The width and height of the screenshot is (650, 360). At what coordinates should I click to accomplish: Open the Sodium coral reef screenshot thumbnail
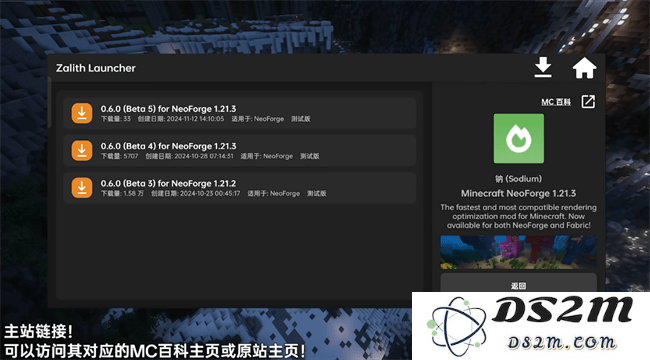point(519,252)
